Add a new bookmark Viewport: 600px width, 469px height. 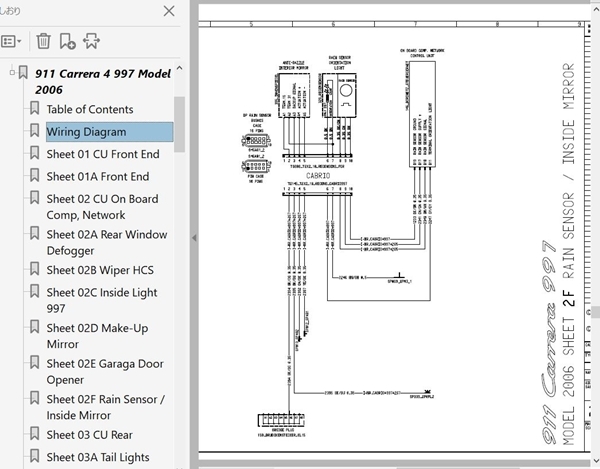coord(67,41)
